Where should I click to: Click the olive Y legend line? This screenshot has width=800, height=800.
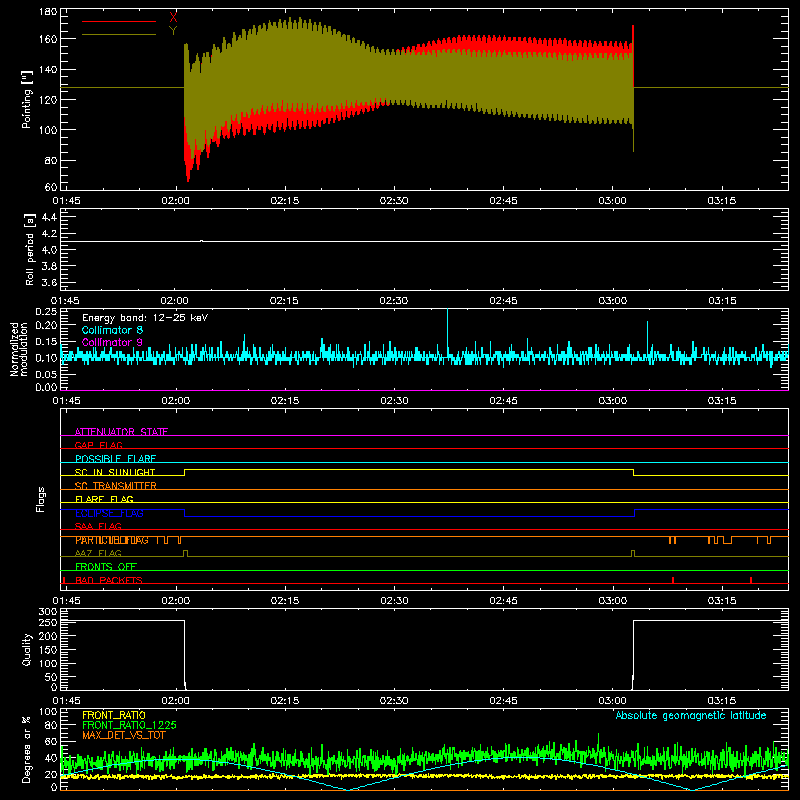119,35
